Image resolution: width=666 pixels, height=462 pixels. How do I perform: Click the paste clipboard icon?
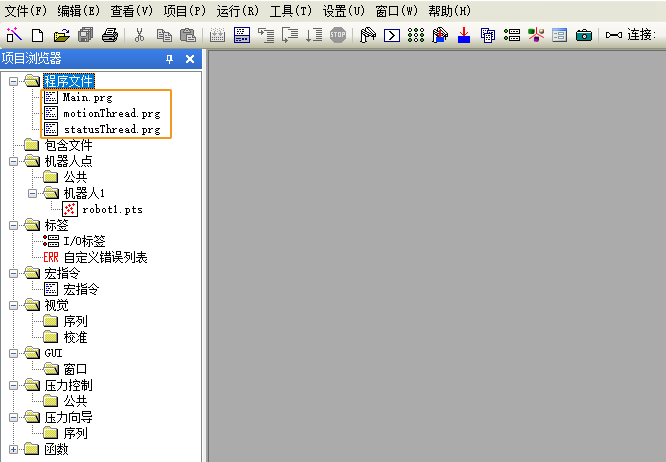187,35
